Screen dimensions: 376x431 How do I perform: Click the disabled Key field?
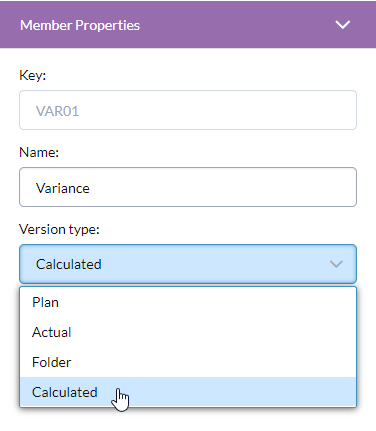(x=188, y=110)
